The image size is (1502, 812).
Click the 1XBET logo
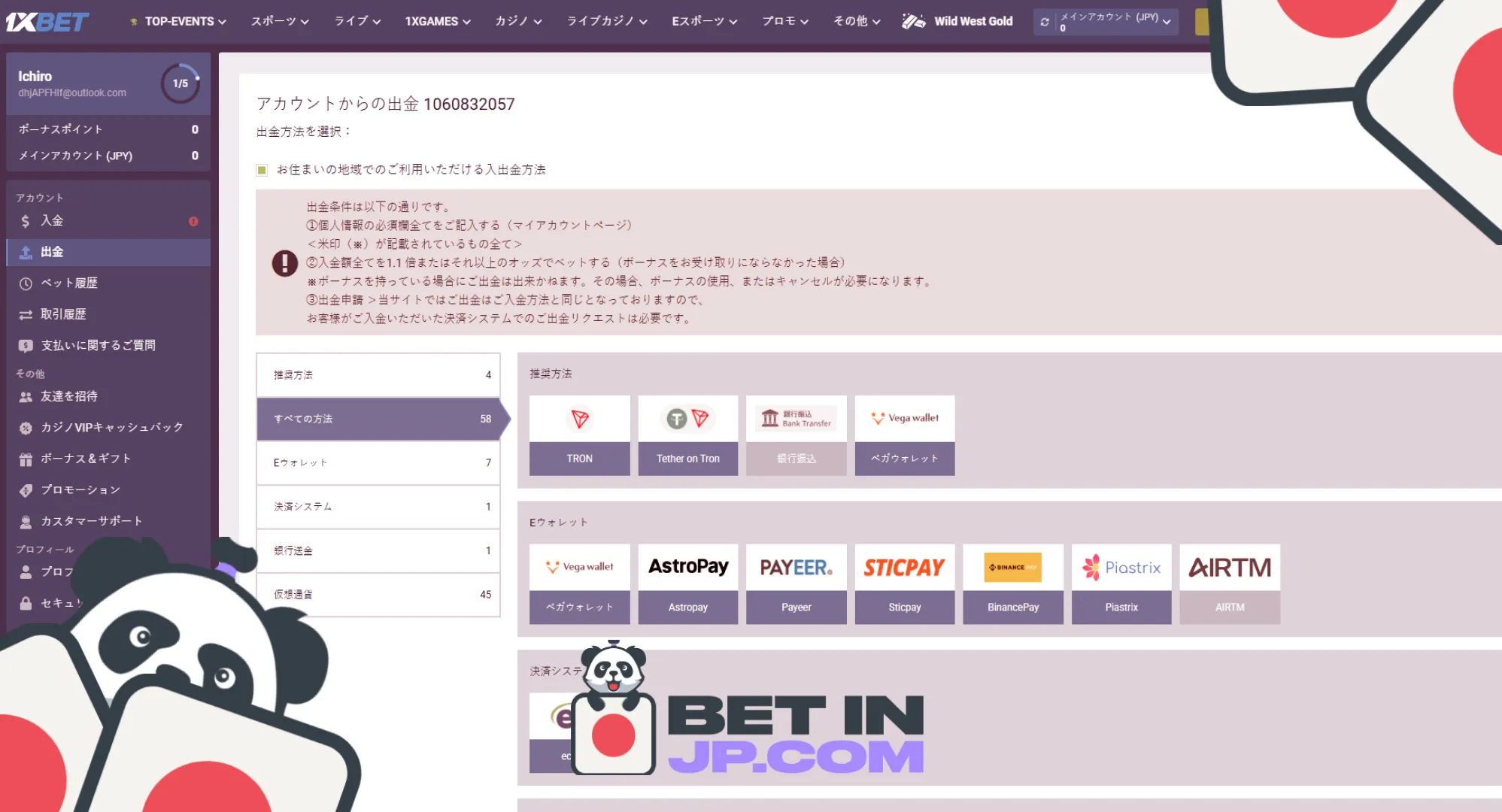(47, 22)
